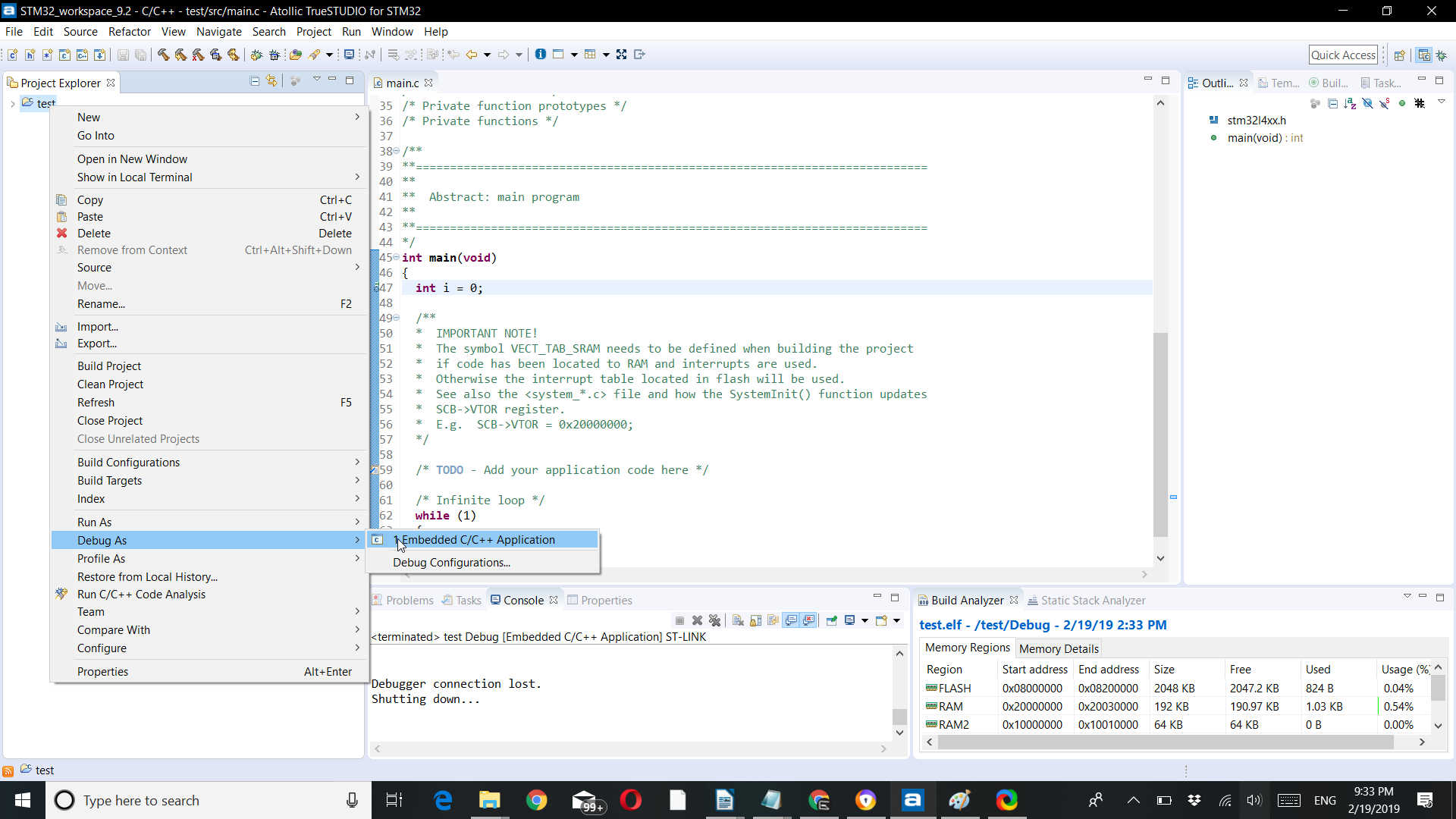Pin the Console view
The width and height of the screenshot is (1456, 819).
(x=832, y=620)
